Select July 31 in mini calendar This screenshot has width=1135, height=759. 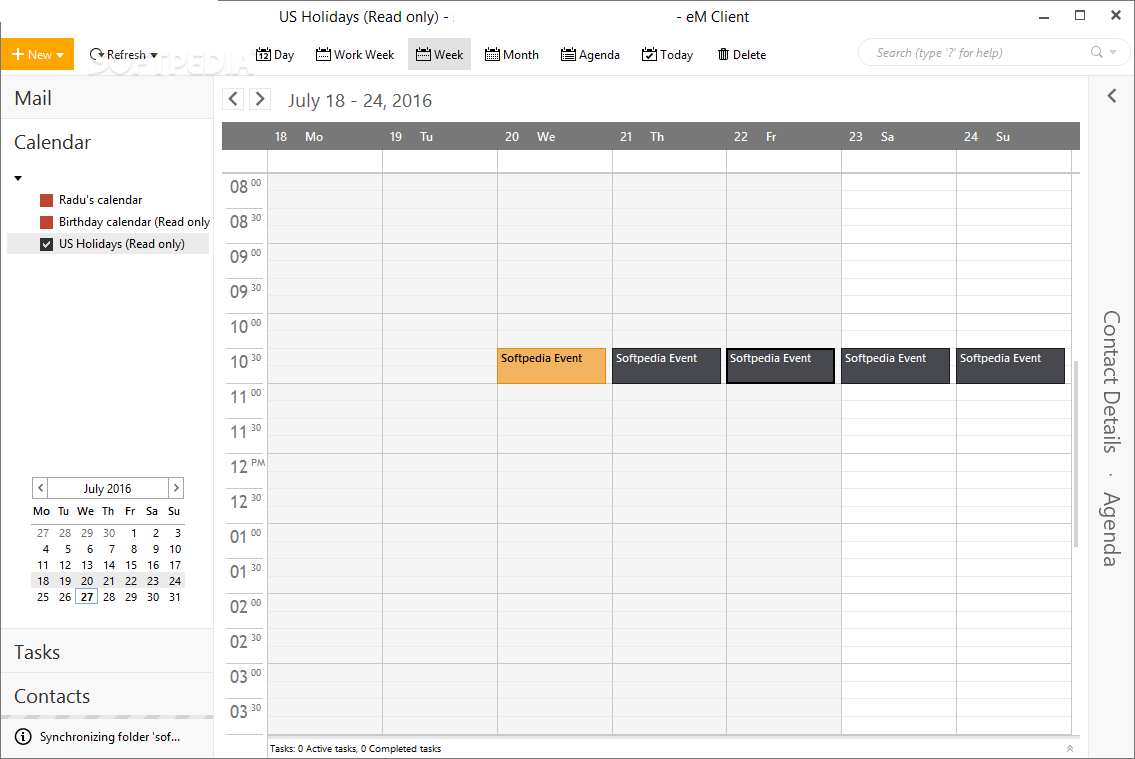[x=174, y=597]
